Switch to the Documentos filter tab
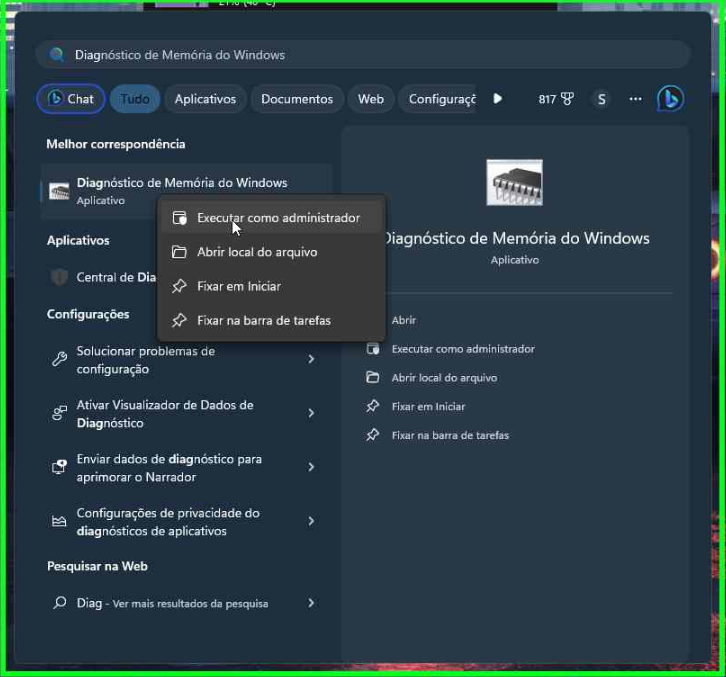The width and height of the screenshot is (726, 677). pyautogui.click(x=297, y=99)
